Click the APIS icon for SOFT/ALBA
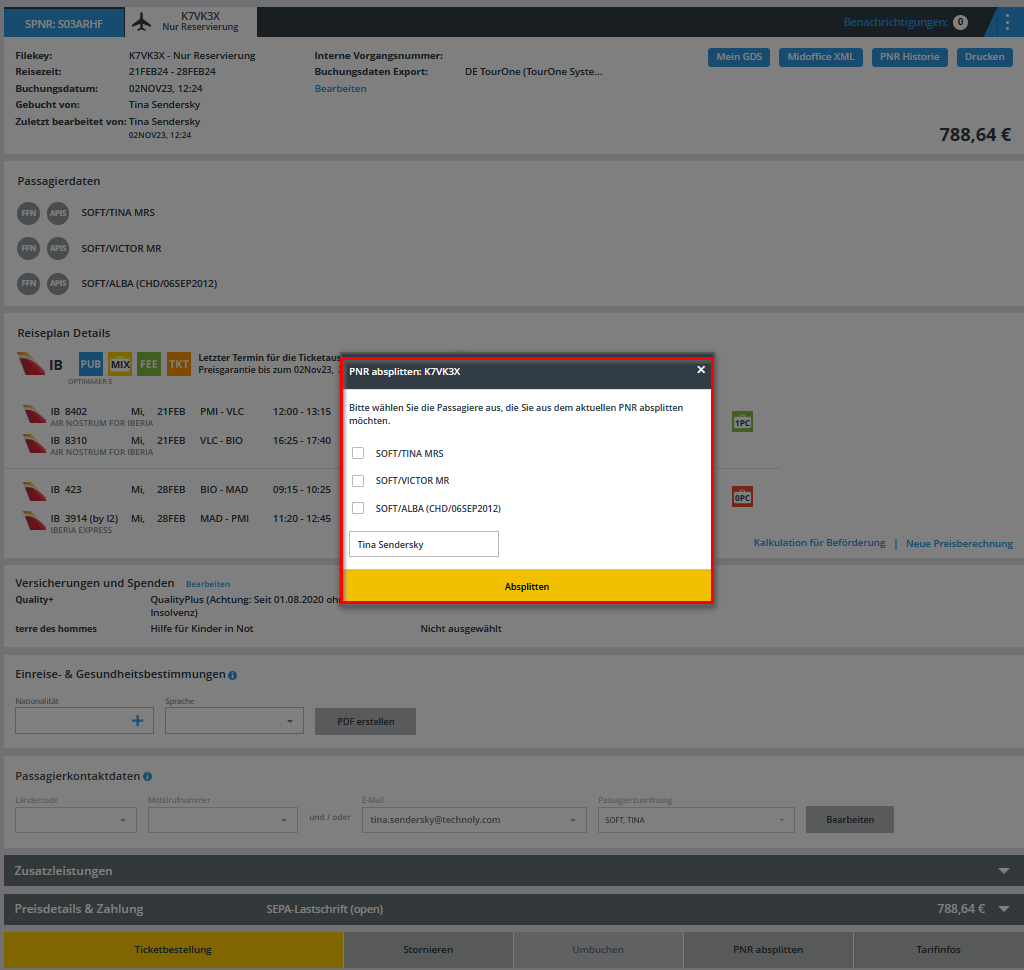This screenshot has width=1024, height=970. (x=58, y=284)
